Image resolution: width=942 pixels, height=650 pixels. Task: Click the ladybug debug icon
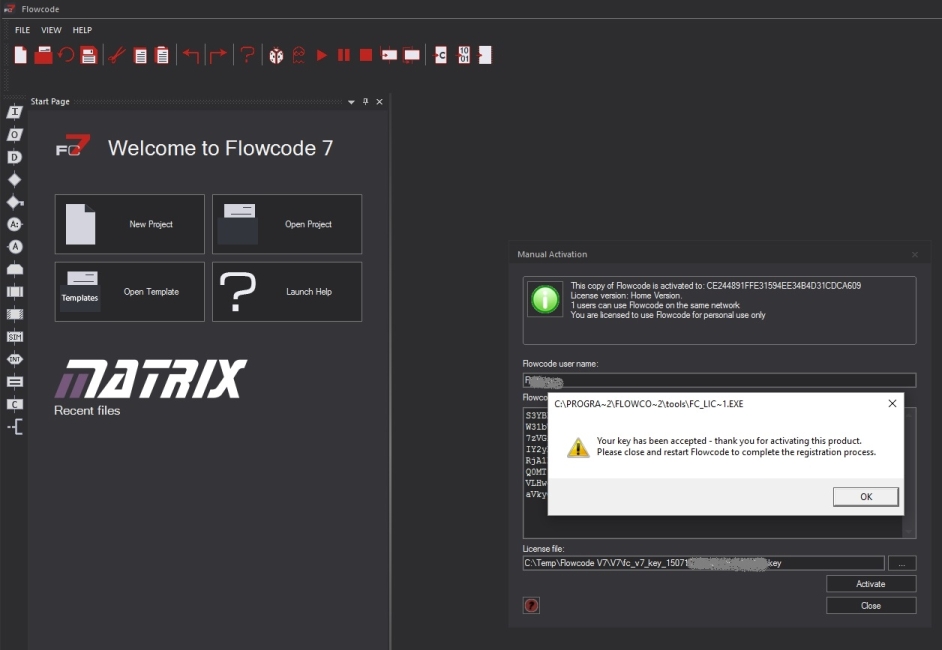[276, 55]
